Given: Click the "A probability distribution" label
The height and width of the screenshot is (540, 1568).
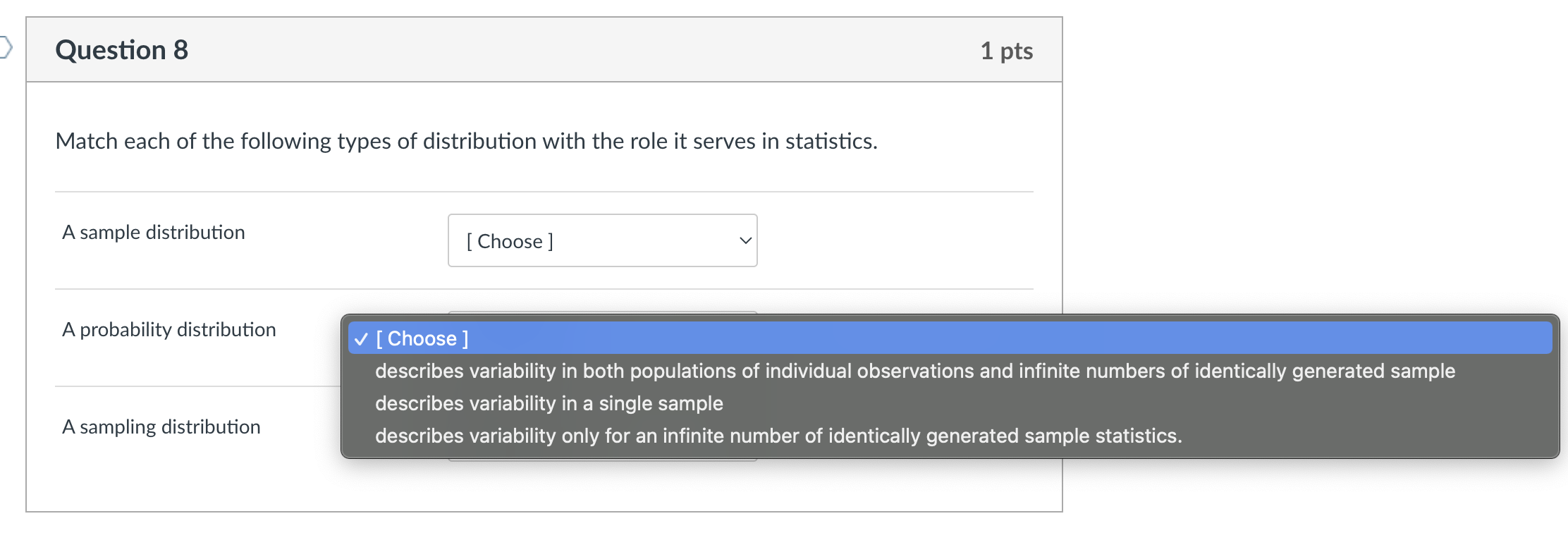Looking at the screenshot, I should [169, 330].
